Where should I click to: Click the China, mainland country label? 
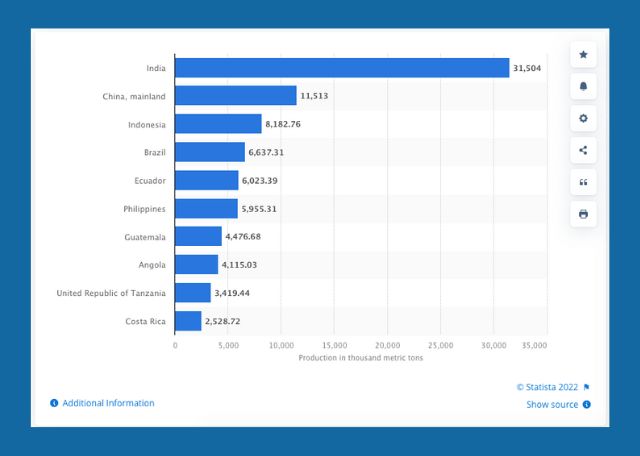point(134,96)
